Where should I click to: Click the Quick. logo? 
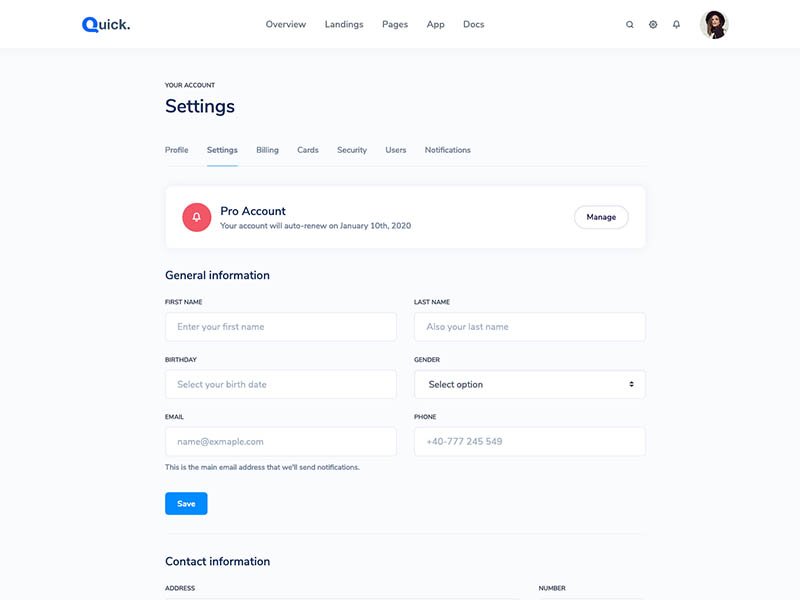(x=106, y=24)
